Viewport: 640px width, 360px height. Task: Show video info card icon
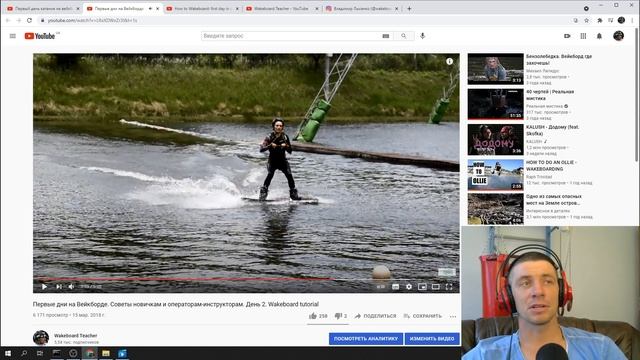click(x=449, y=61)
